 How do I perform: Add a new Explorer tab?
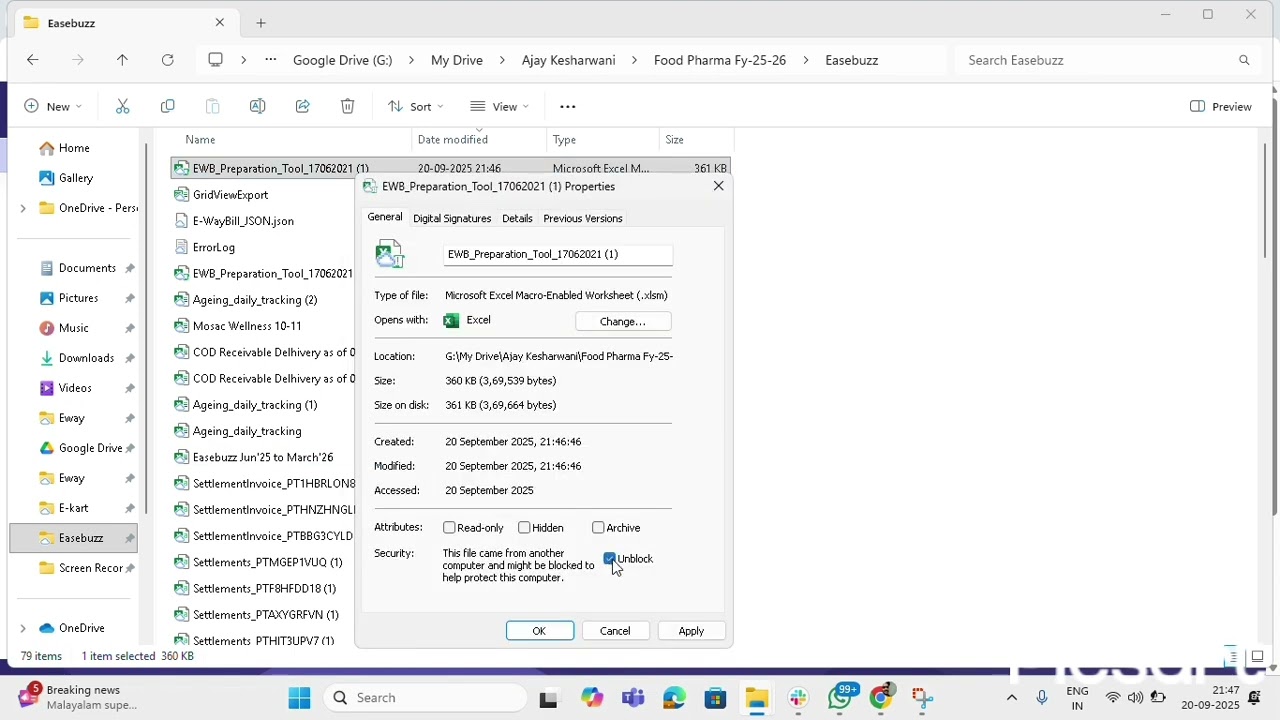(261, 22)
